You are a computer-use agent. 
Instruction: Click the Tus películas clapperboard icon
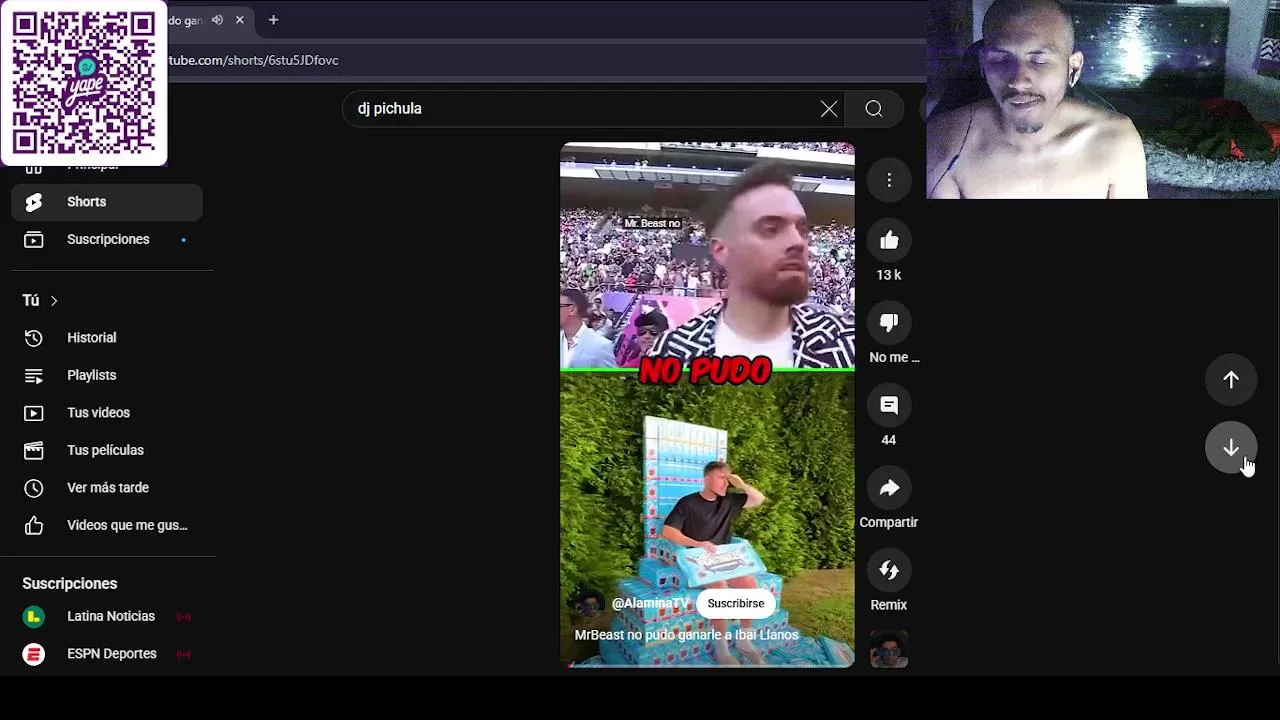tap(34, 451)
